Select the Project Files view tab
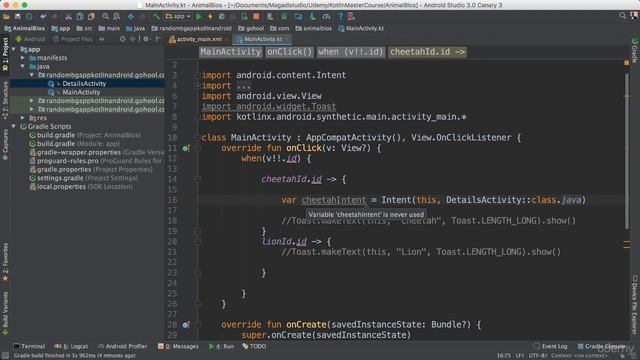The image size is (640, 360). tap(73, 39)
